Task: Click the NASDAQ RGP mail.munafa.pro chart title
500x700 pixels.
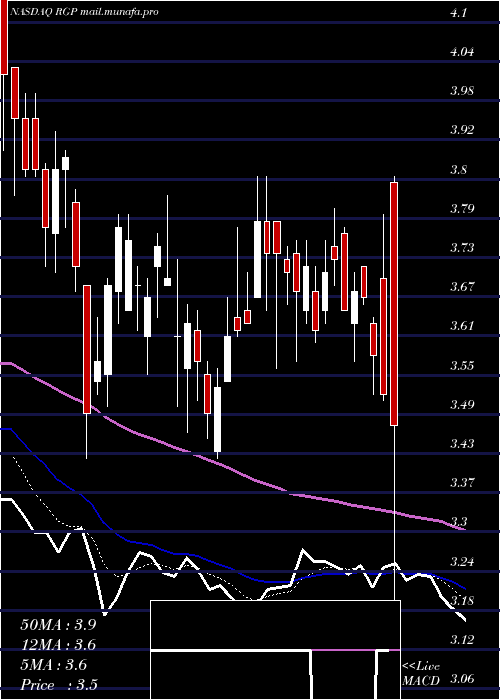Action: coord(84,12)
